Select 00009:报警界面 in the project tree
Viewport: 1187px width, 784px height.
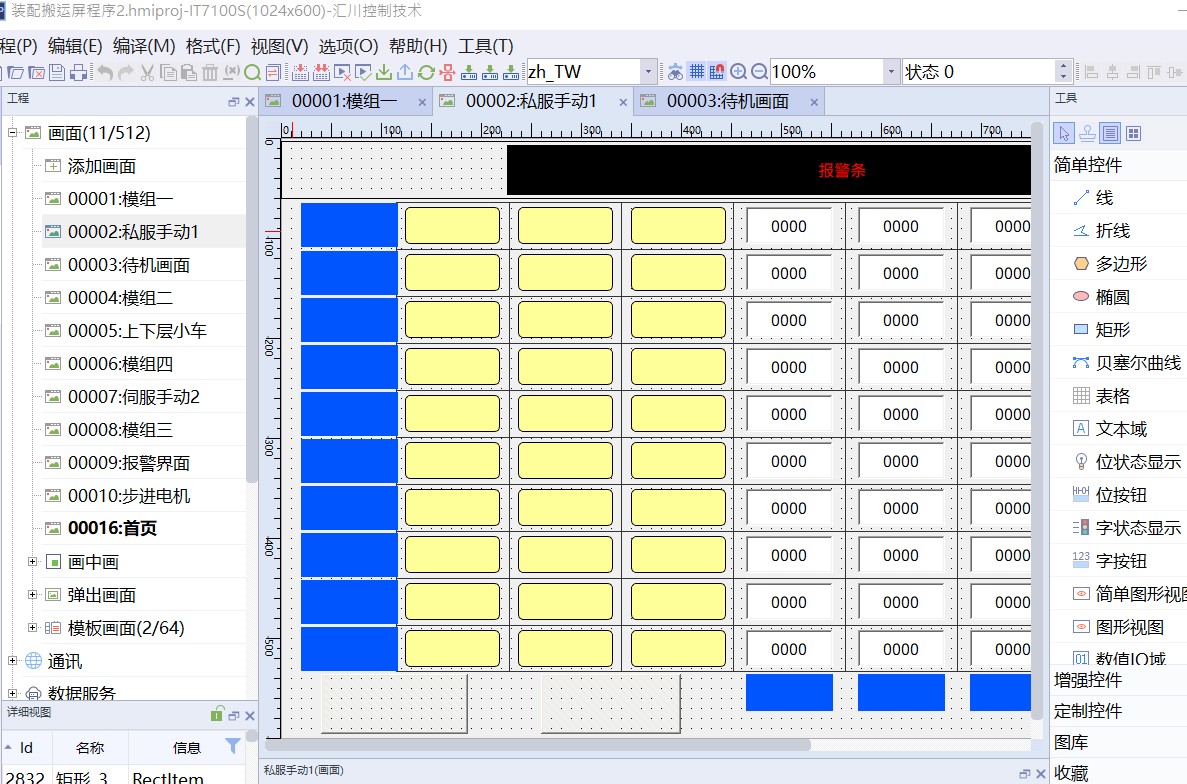click(128, 463)
